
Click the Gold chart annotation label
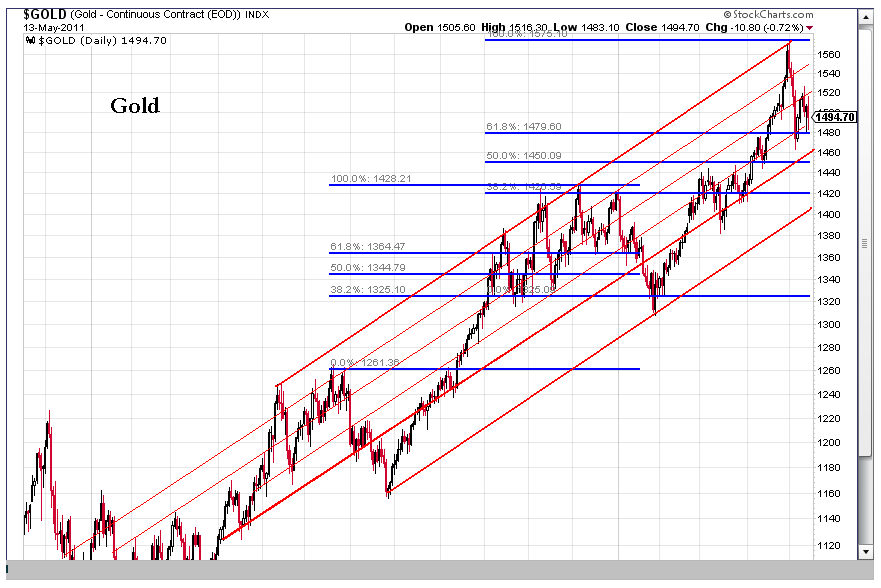pos(135,105)
